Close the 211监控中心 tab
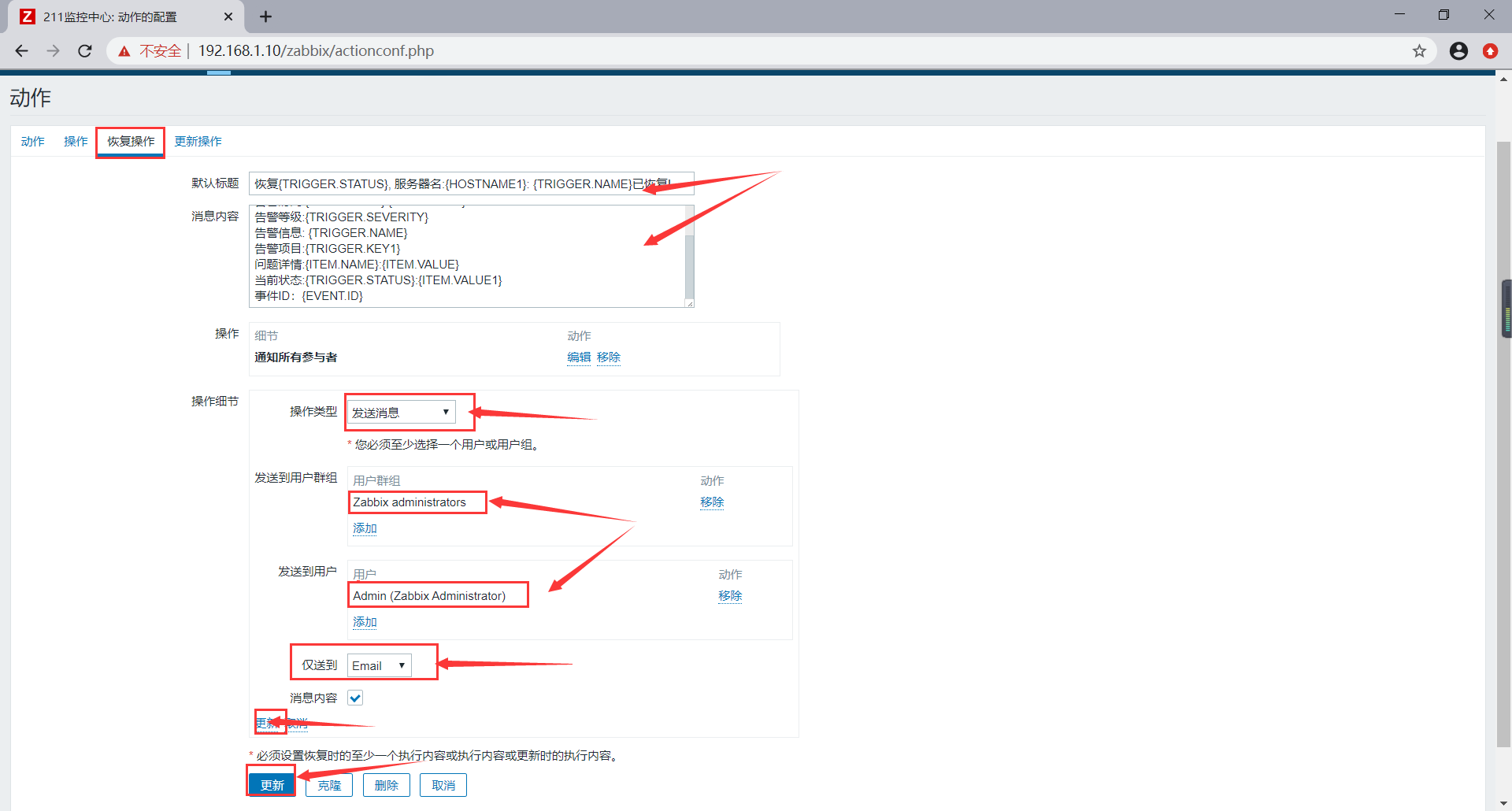The height and width of the screenshot is (811, 1512). pyautogui.click(x=228, y=17)
